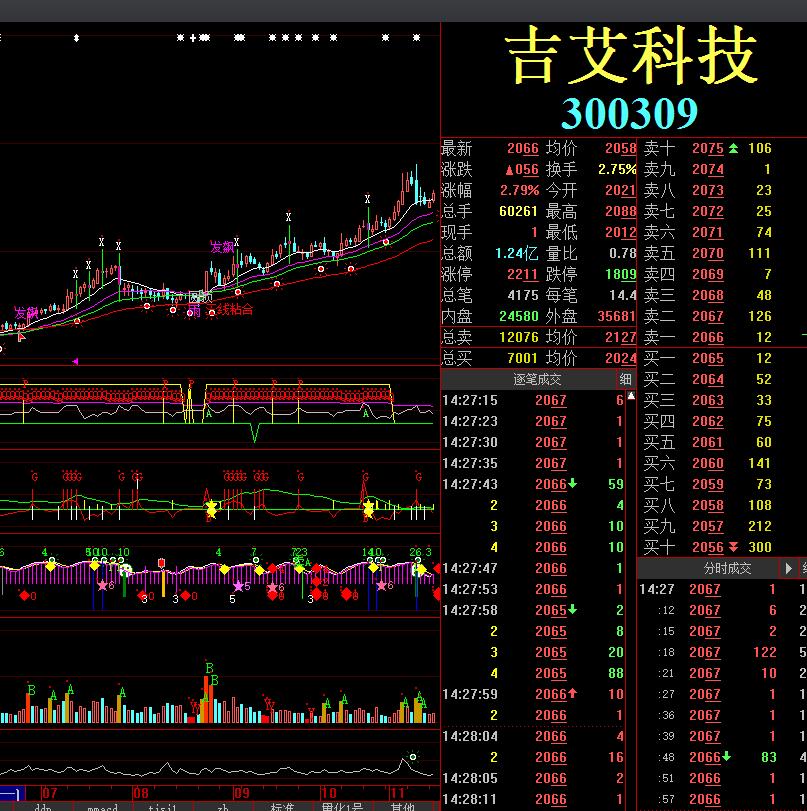Click the magenta 发飙 label near the chart middle
807x811 pixels.
coord(222,247)
